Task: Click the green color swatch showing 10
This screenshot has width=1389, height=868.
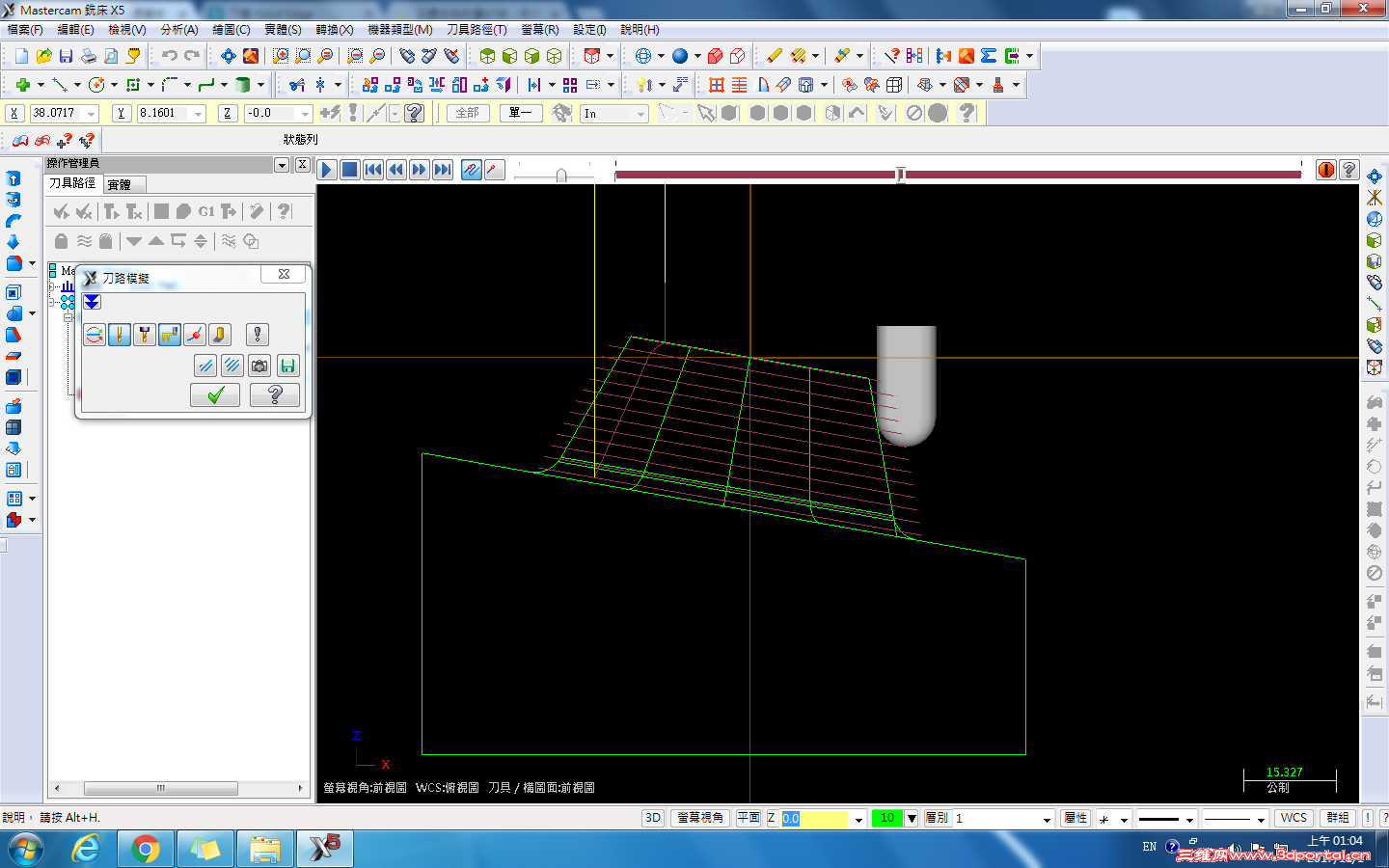Action: click(x=887, y=818)
